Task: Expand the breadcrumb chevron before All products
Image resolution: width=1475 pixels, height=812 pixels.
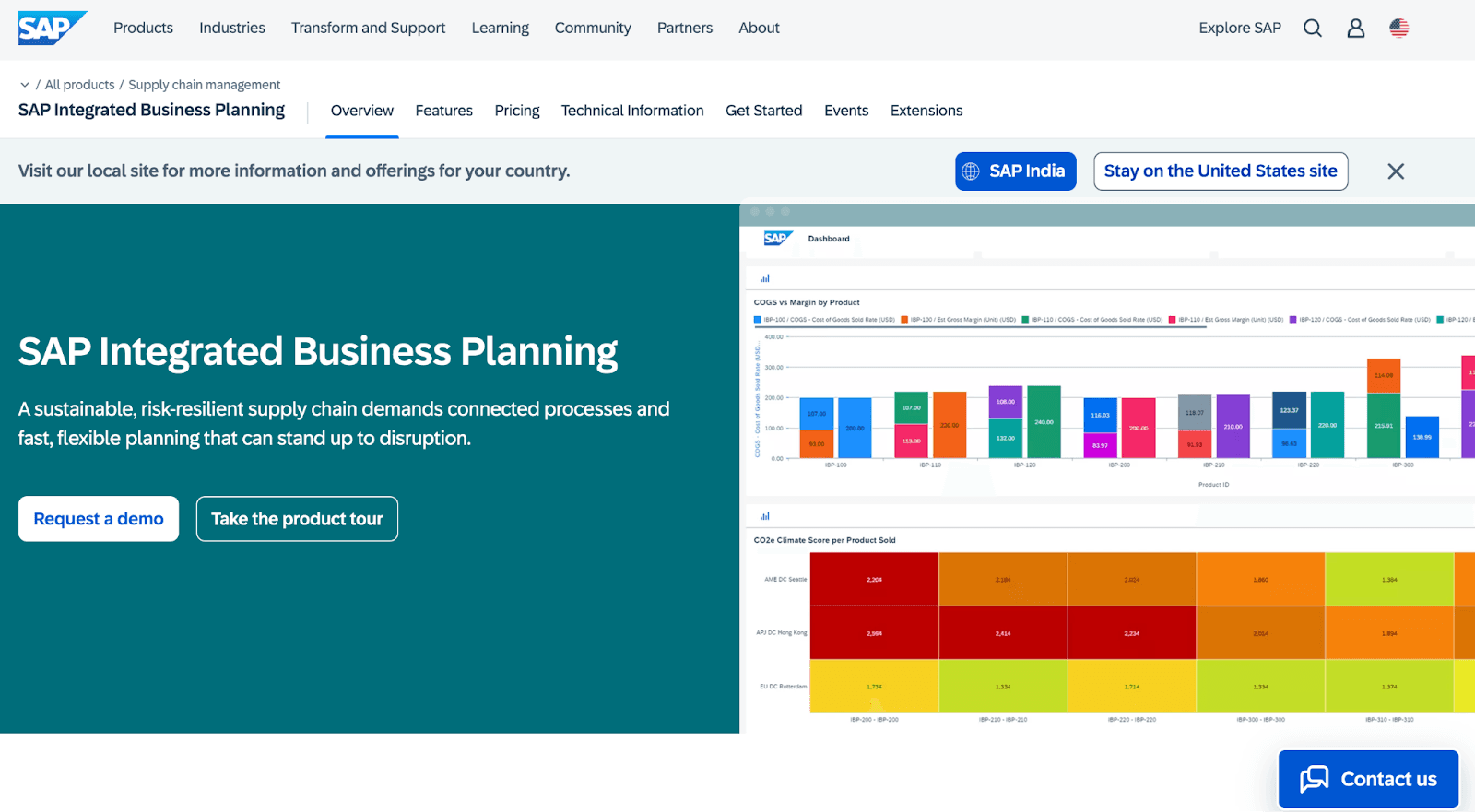Action: coord(25,85)
